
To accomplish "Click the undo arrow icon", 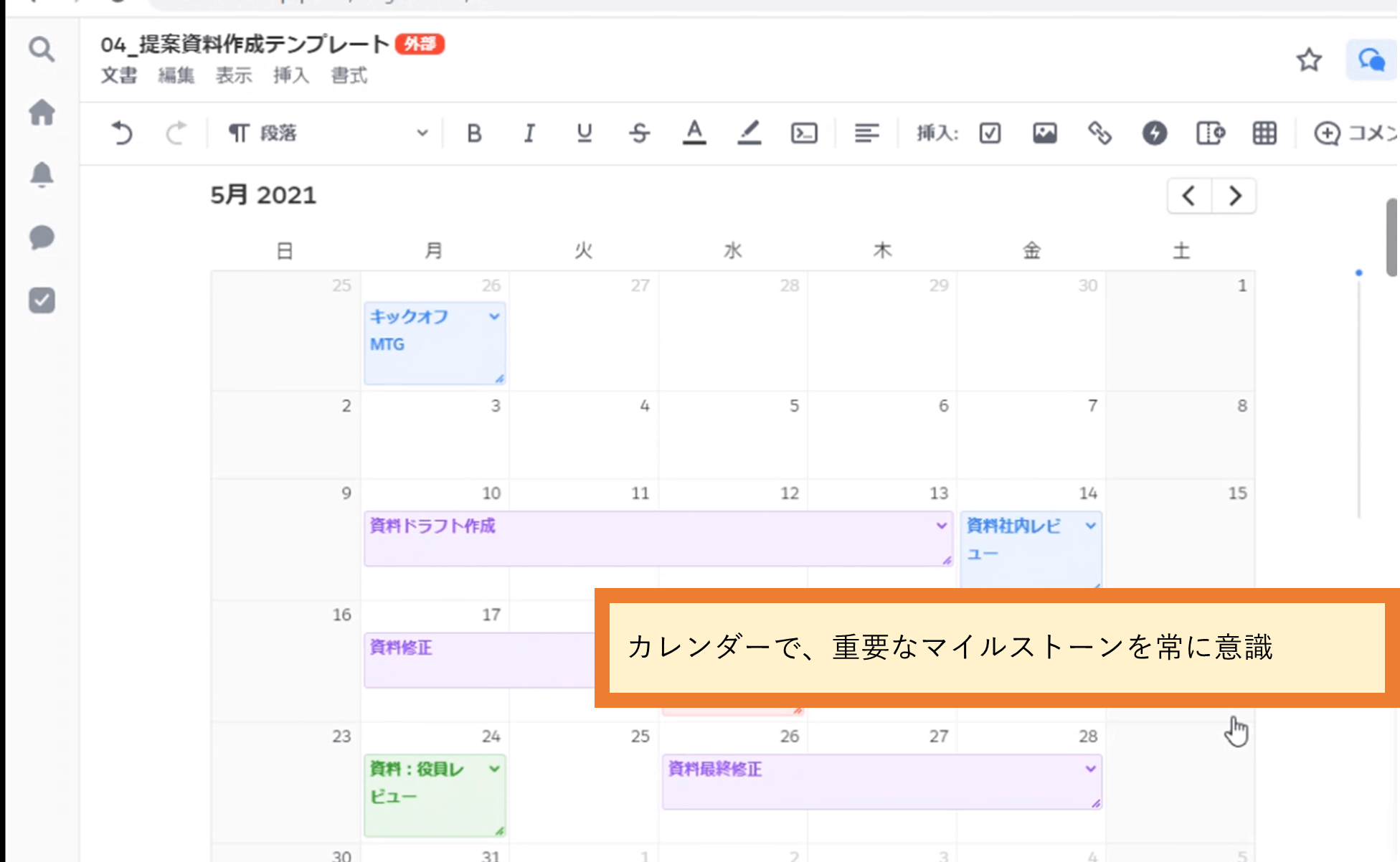I will 122,133.
